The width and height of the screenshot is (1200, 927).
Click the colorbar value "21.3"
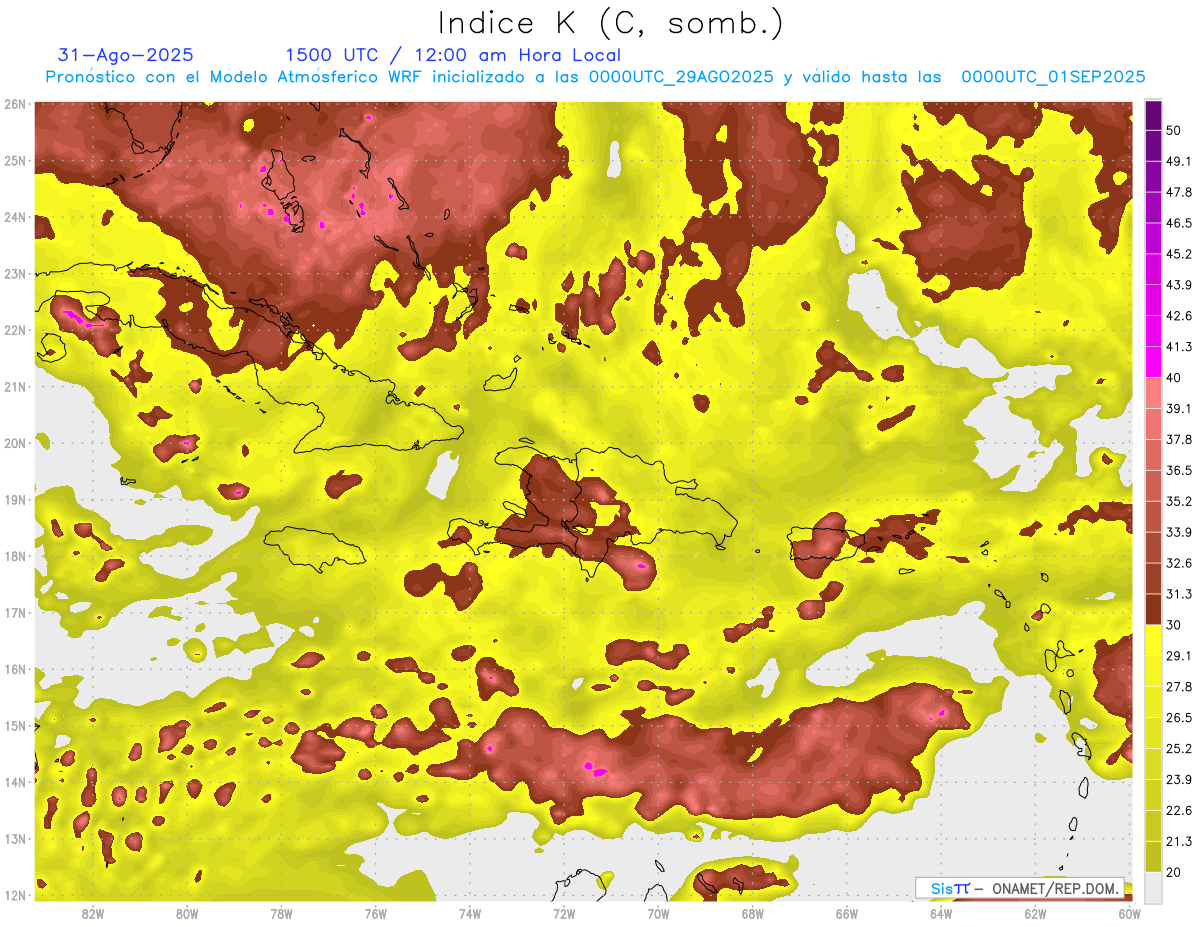(1179, 841)
